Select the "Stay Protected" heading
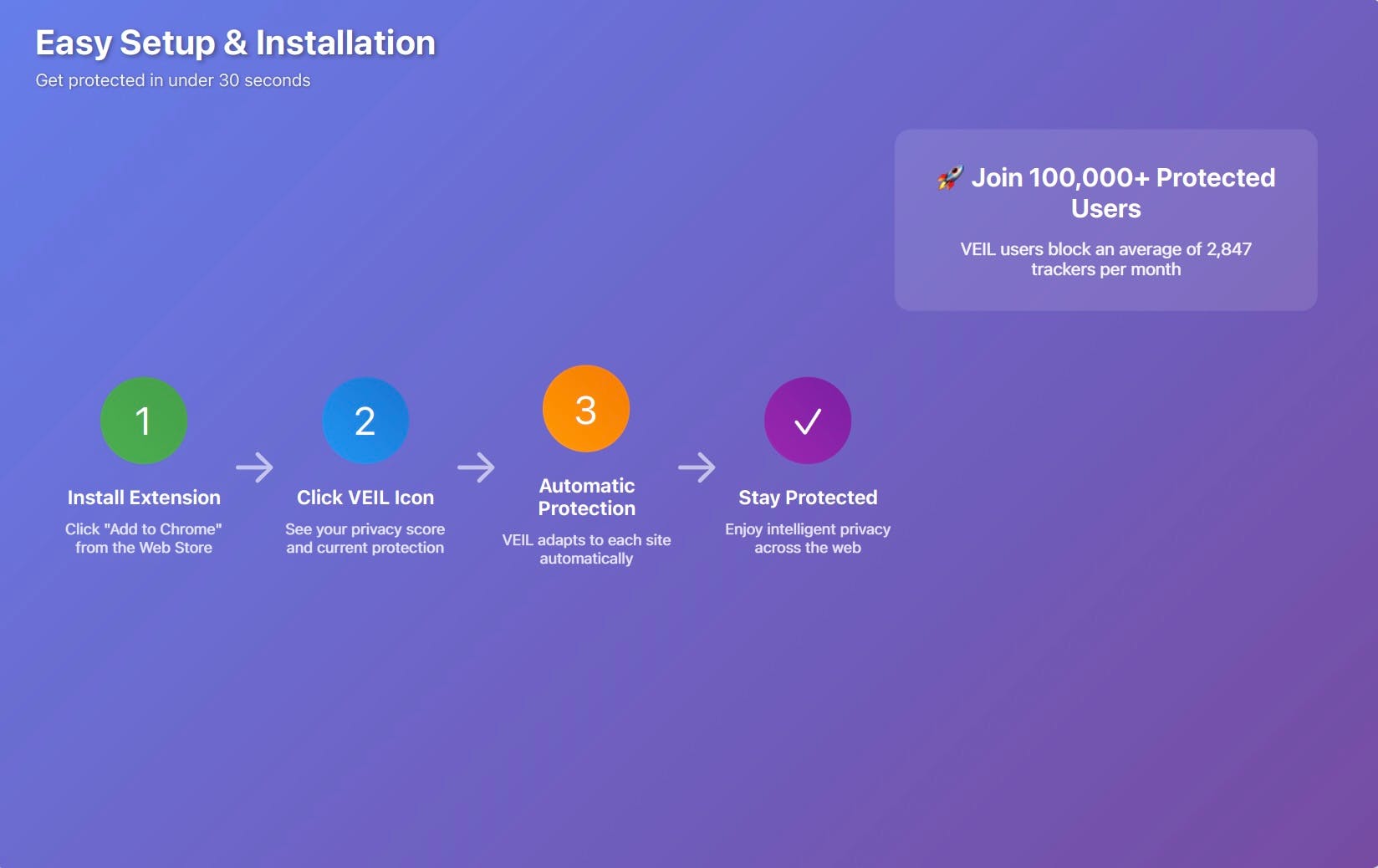The height and width of the screenshot is (868, 1378). (808, 498)
